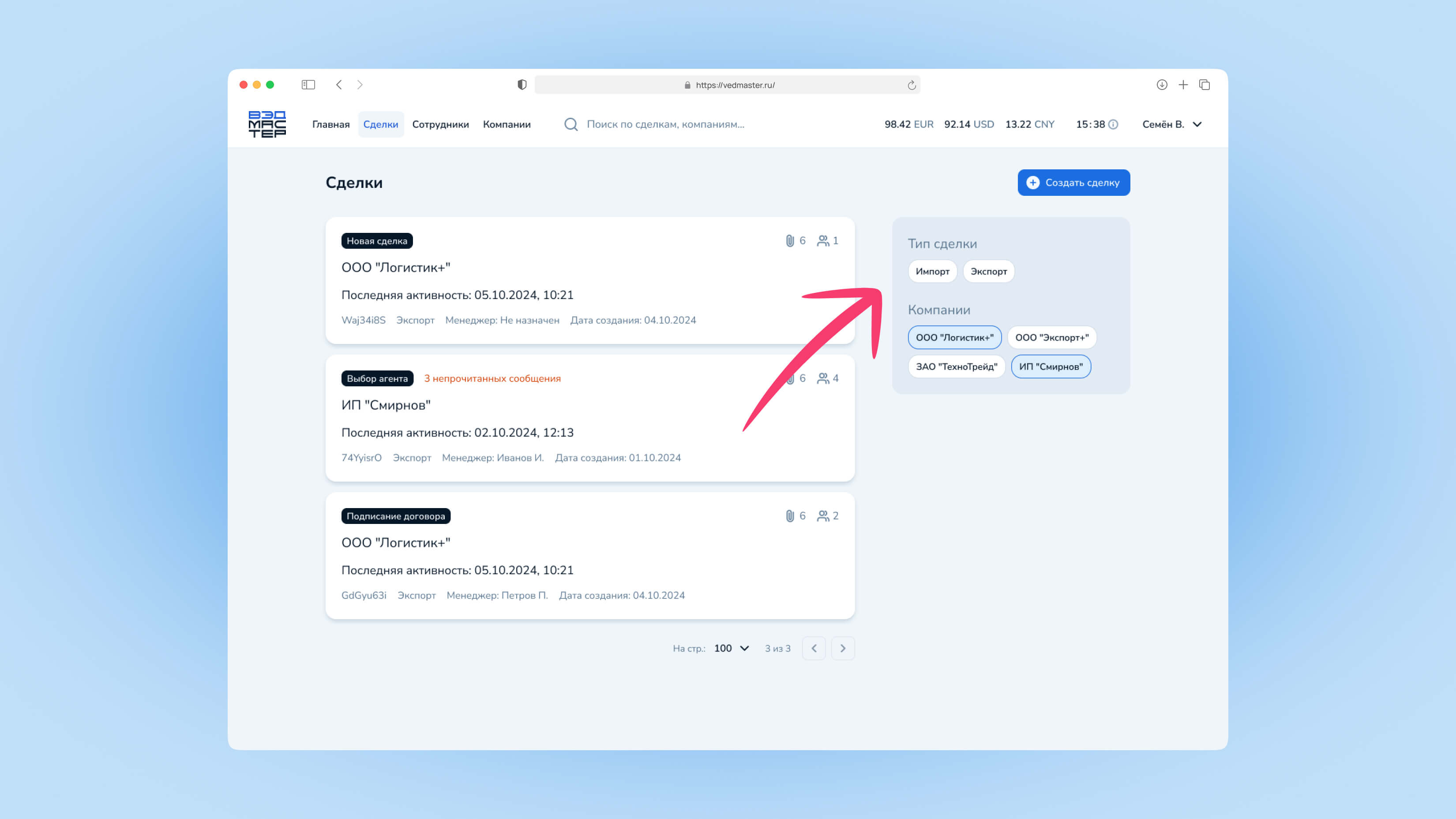Open the Сотрудники navigation tab
The image size is (1456, 819).
[x=440, y=124]
